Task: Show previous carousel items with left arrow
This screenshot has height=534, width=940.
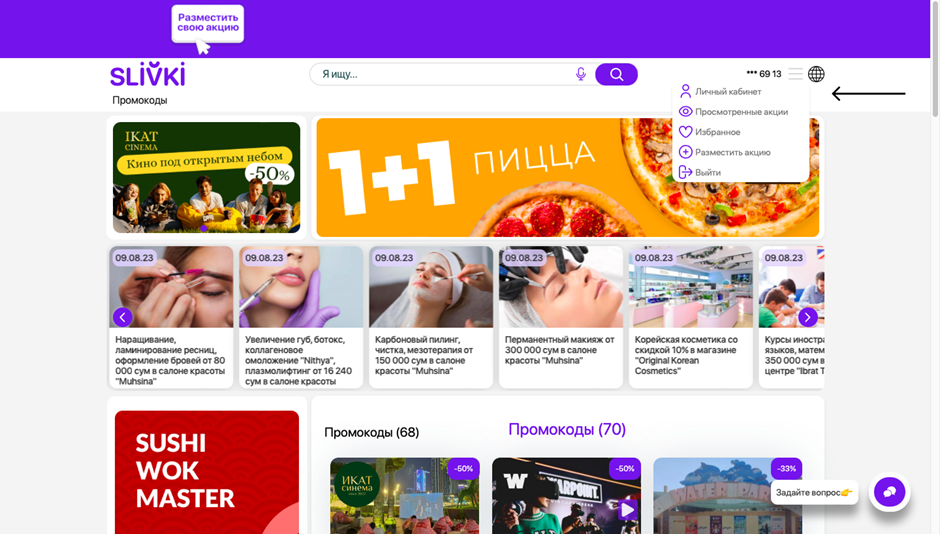Action: 122,317
